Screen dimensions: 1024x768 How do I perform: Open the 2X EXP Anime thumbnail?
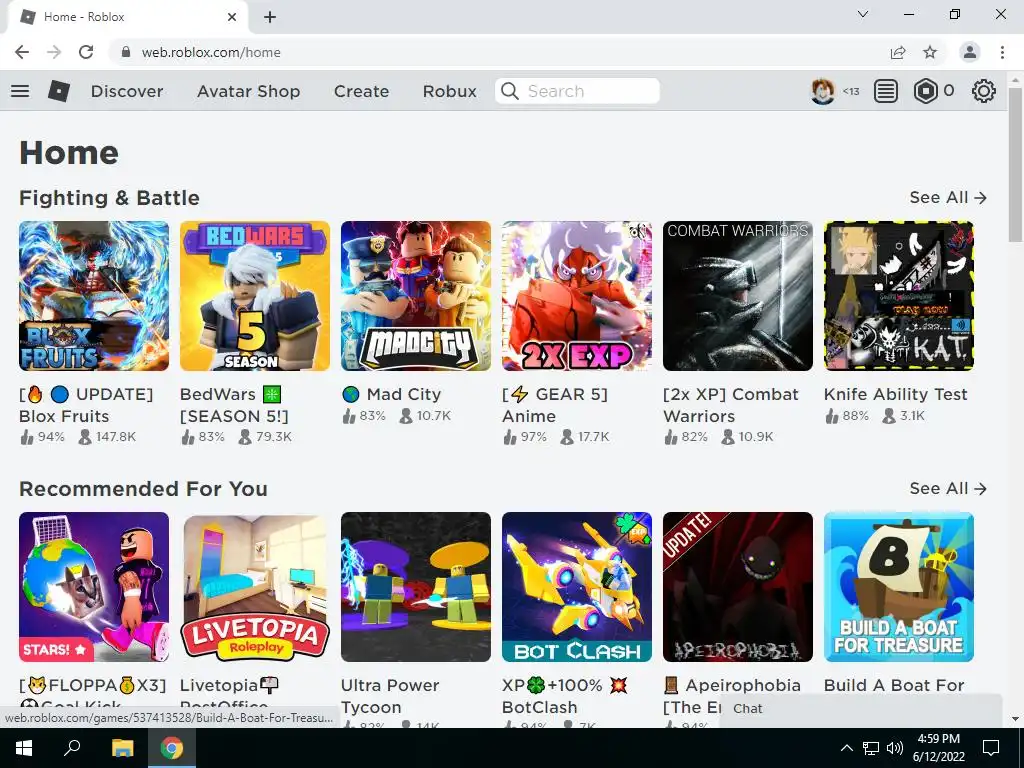[x=577, y=296]
